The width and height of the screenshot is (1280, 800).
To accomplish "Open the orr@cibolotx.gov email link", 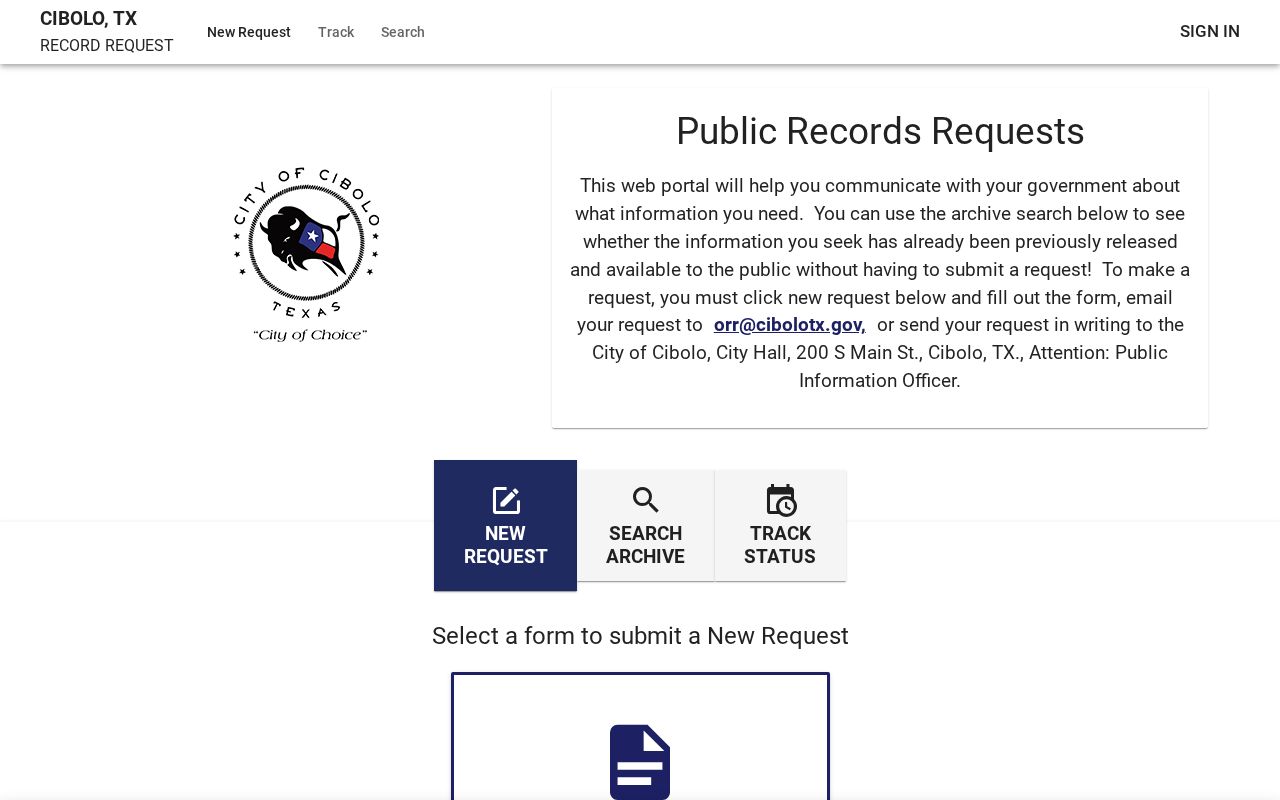I will [790, 325].
